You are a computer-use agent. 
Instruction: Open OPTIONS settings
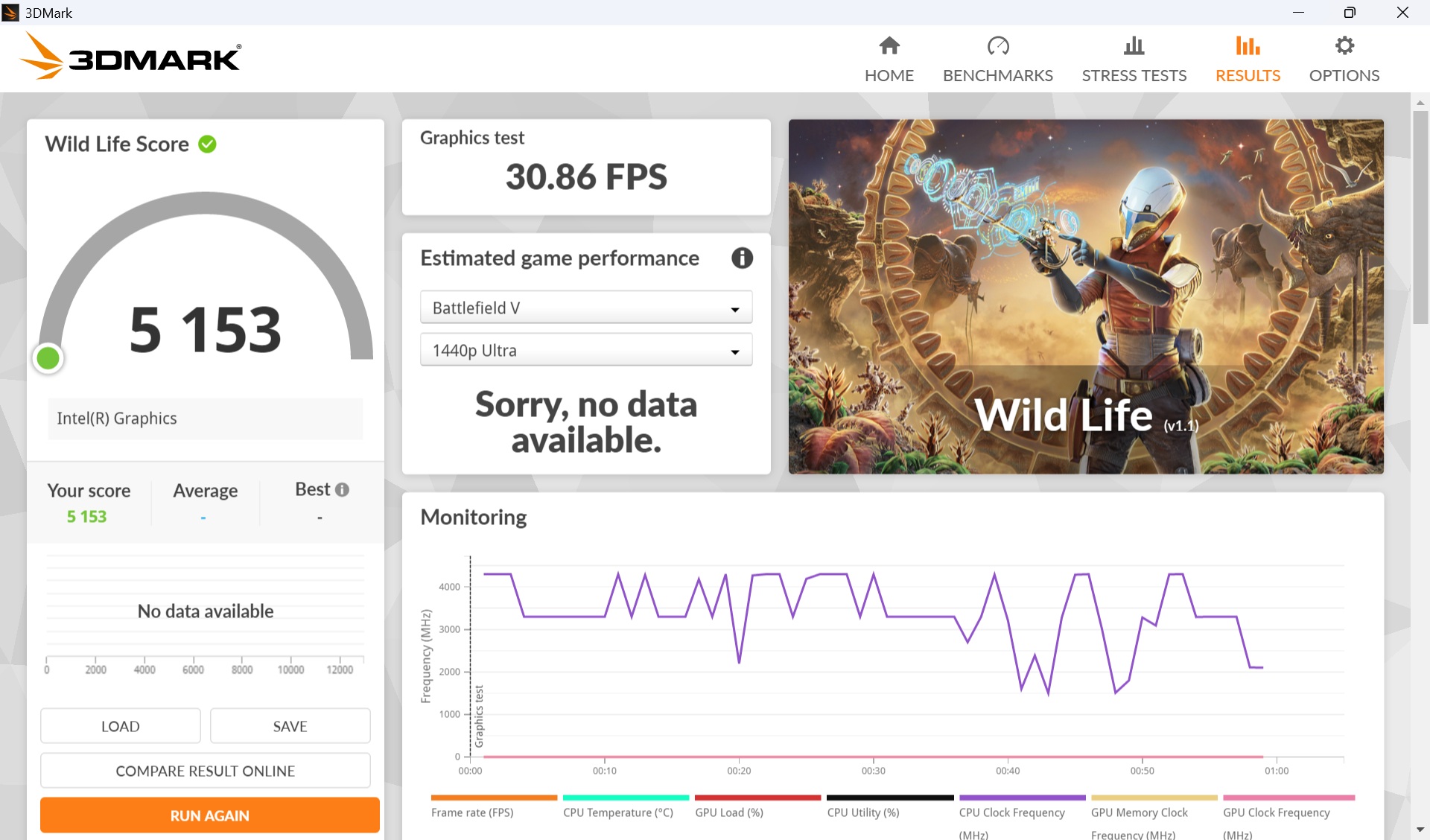click(x=1344, y=60)
